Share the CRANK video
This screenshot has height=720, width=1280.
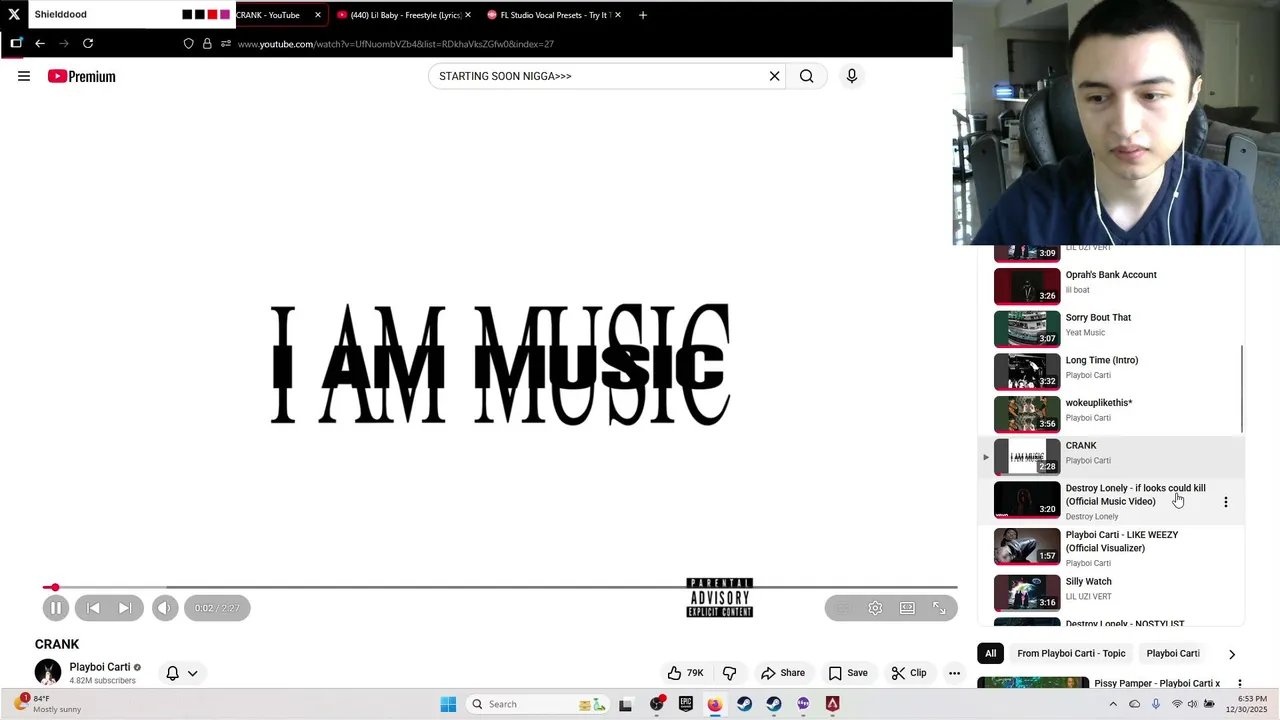[x=783, y=673]
